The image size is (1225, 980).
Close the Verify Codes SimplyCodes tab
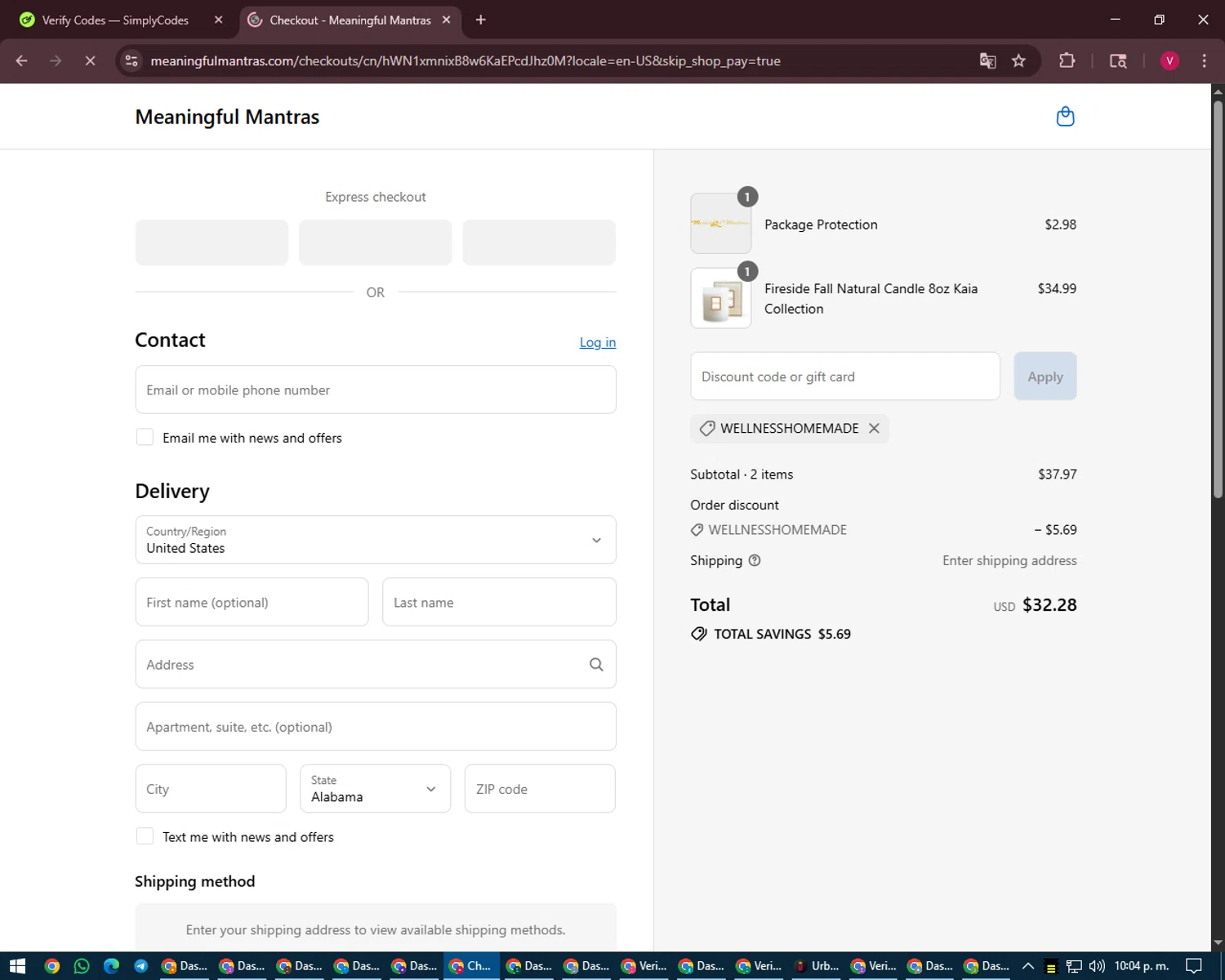(x=218, y=20)
